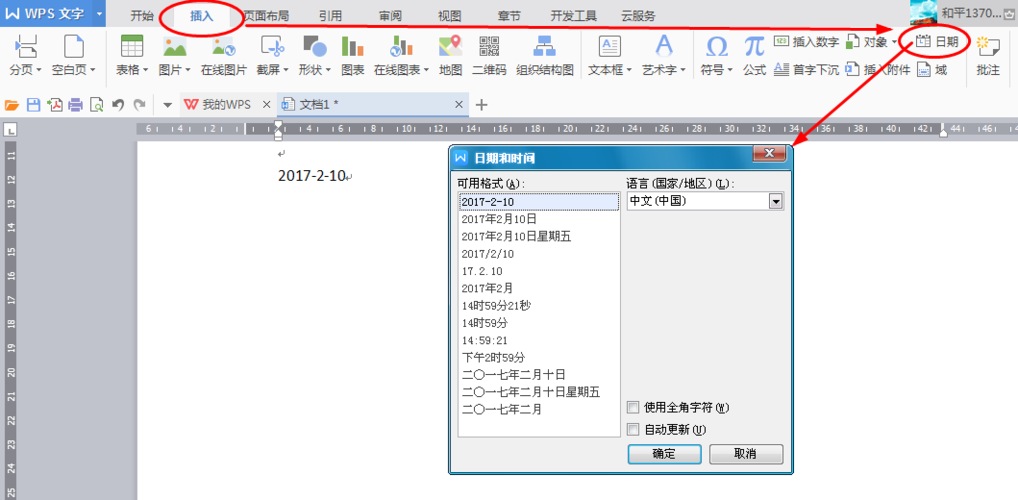Insert an organization chart
1018x500 pixels.
544,46
